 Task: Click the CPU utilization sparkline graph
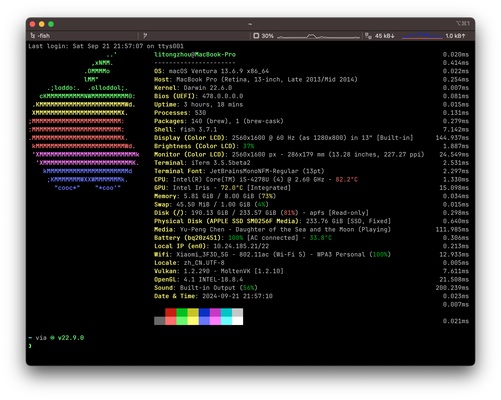(x=318, y=36)
